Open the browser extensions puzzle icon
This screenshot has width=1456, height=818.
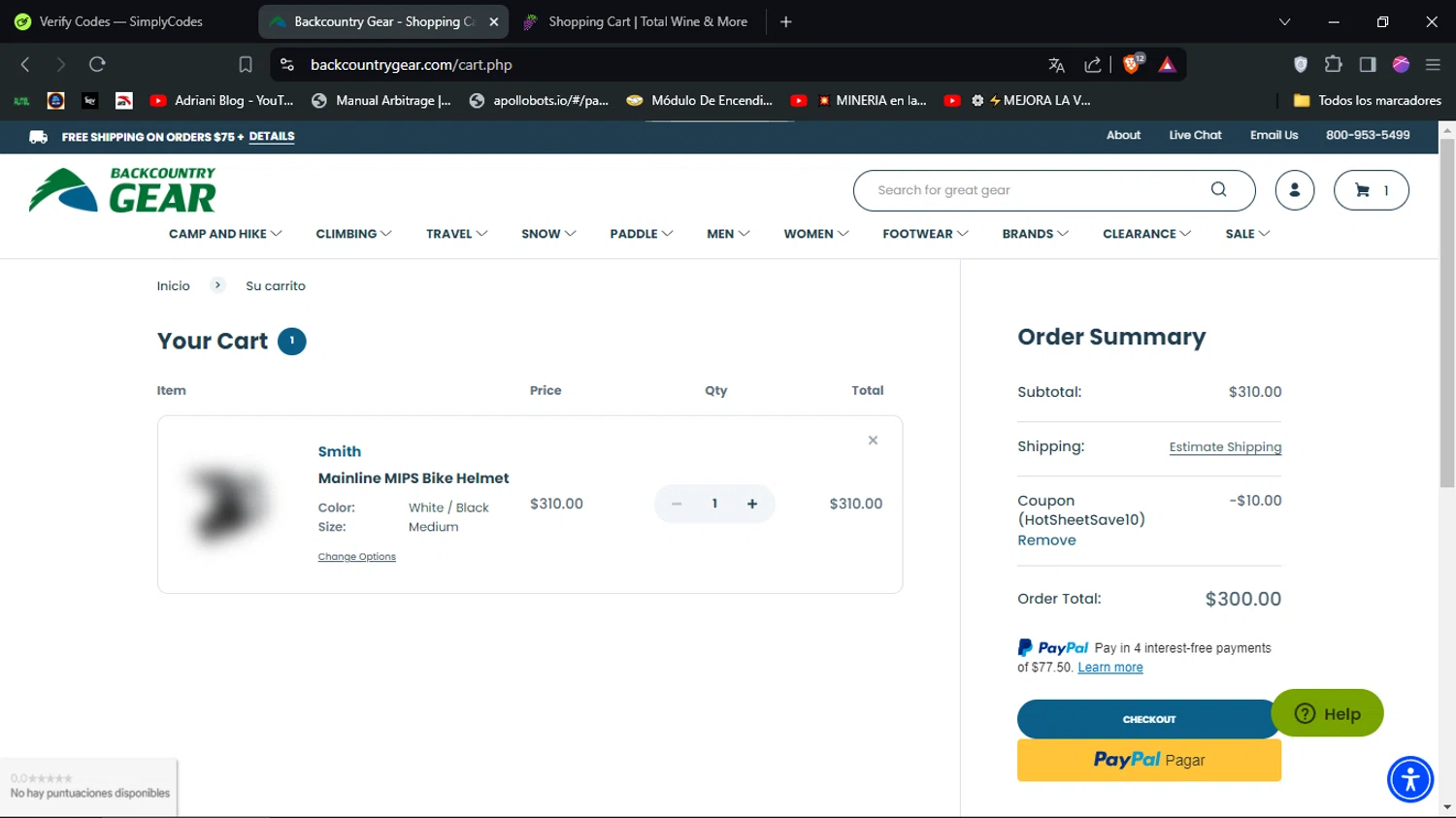tap(1334, 65)
